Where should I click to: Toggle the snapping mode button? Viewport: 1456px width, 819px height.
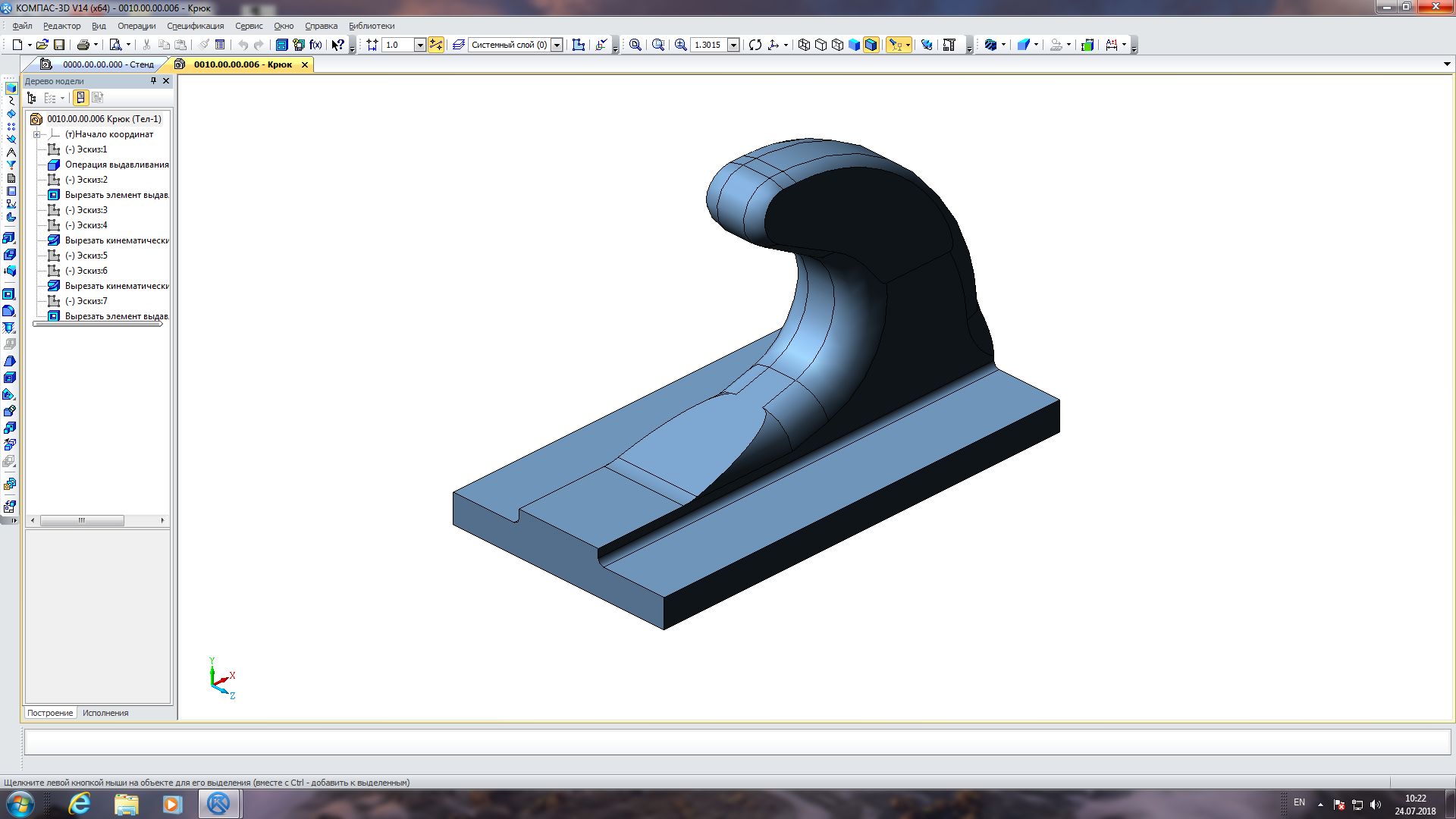436,45
